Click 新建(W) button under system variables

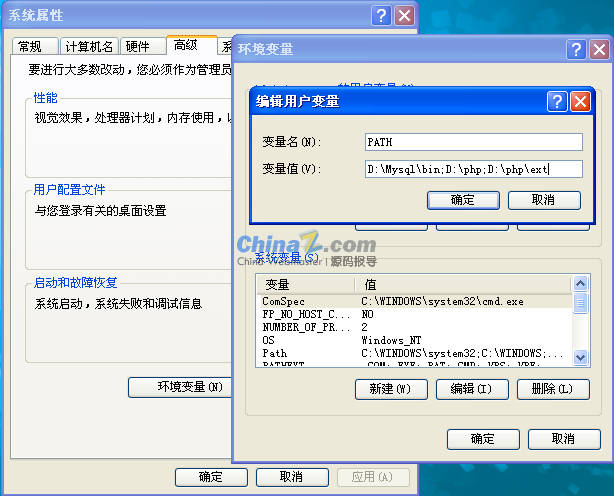tap(391, 389)
